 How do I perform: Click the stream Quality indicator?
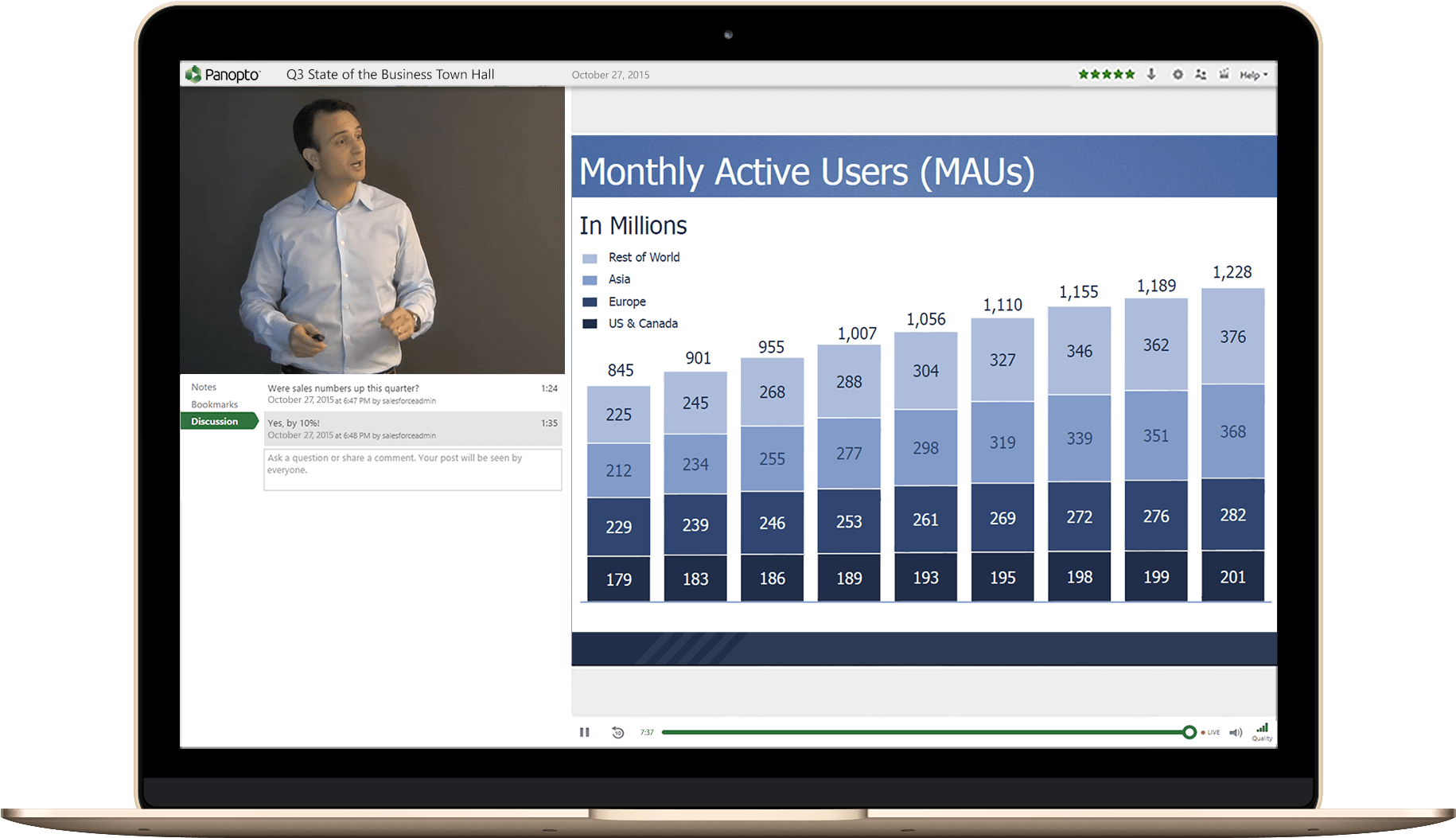click(1262, 730)
